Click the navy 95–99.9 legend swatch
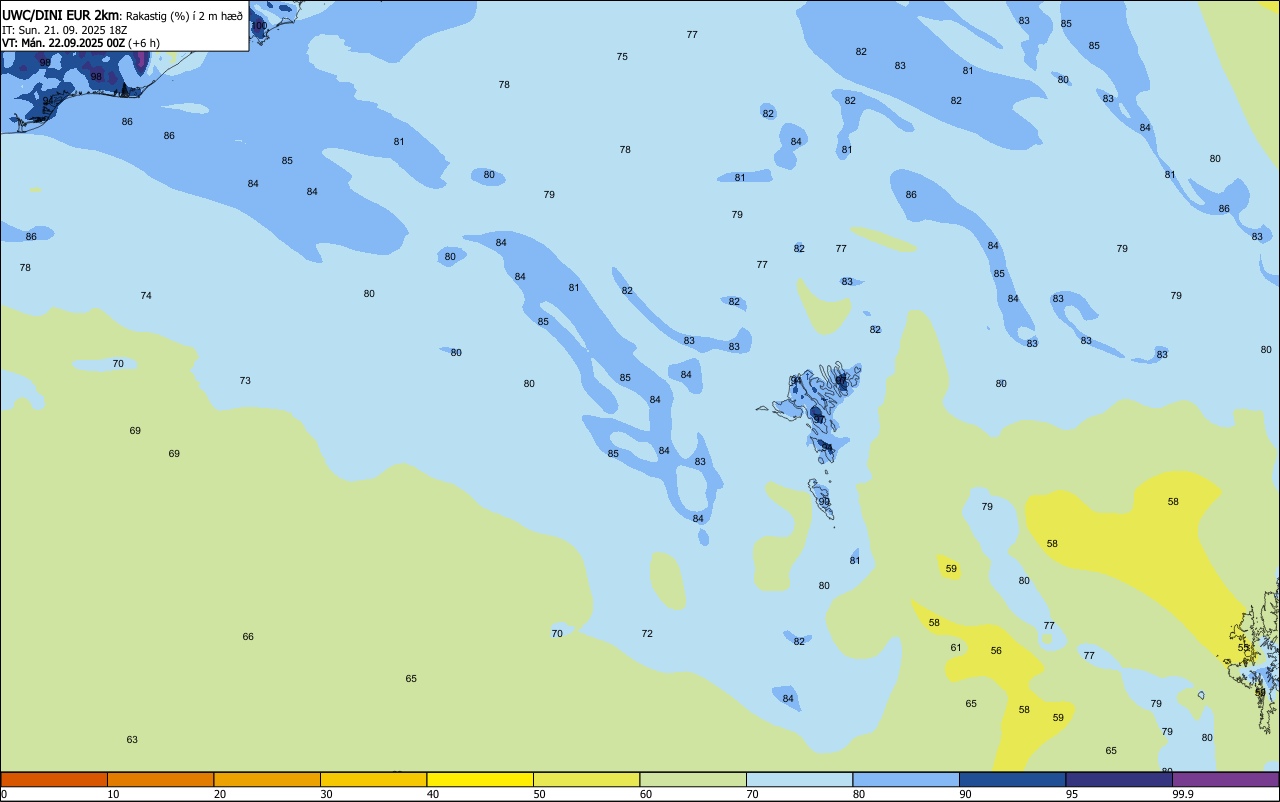 tap(1119, 779)
